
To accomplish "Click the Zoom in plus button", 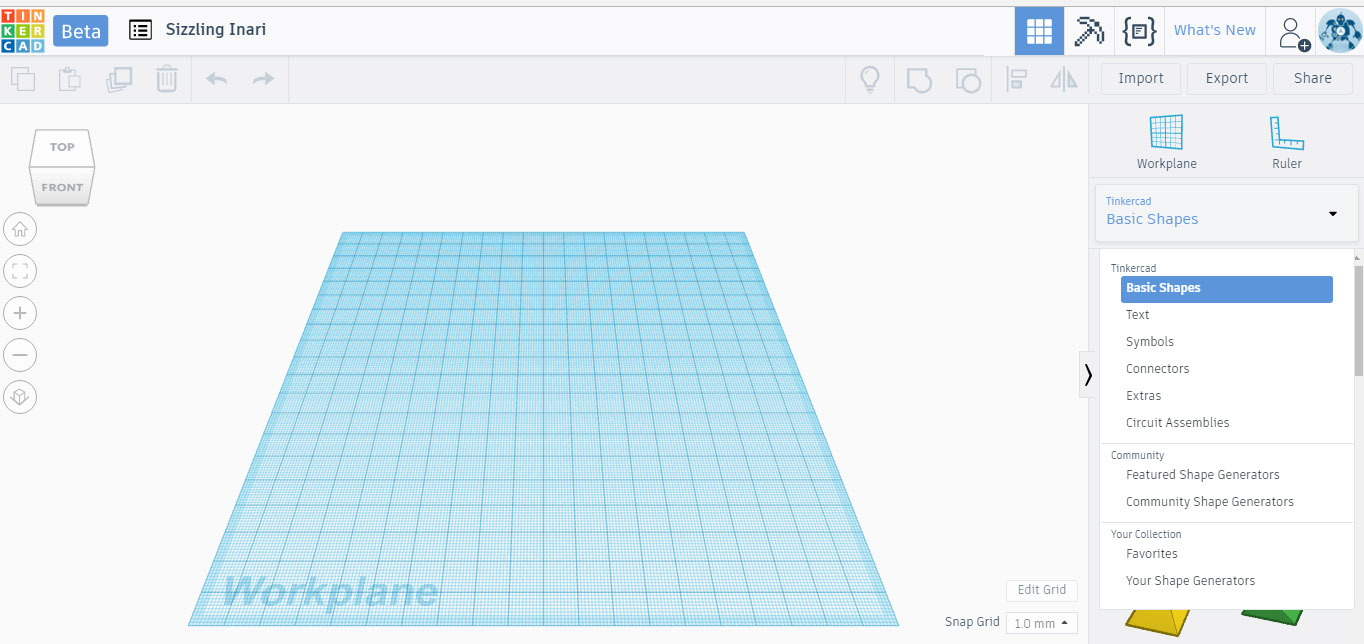I will [20, 313].
